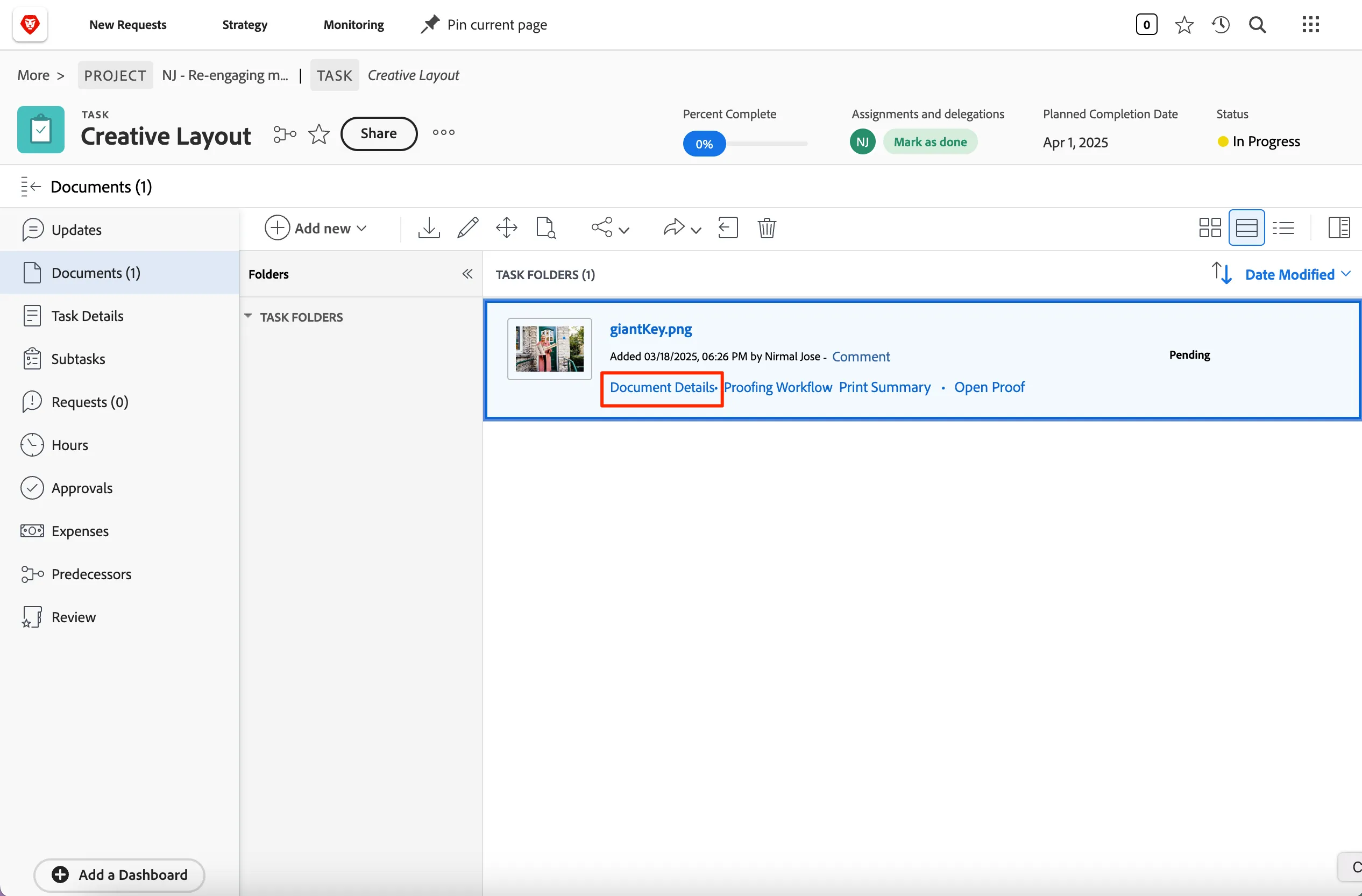Collapse the TASK FOLDERS tree

pos(248,316)
